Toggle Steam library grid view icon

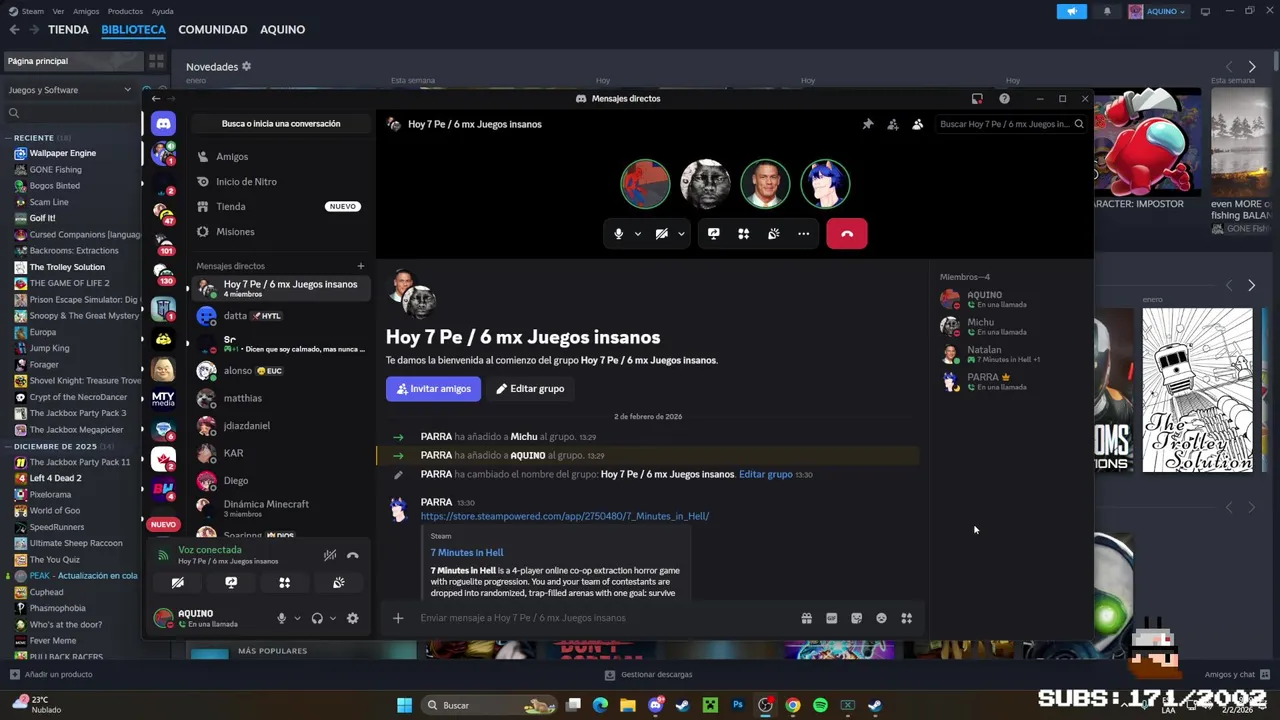coord(156,61)
